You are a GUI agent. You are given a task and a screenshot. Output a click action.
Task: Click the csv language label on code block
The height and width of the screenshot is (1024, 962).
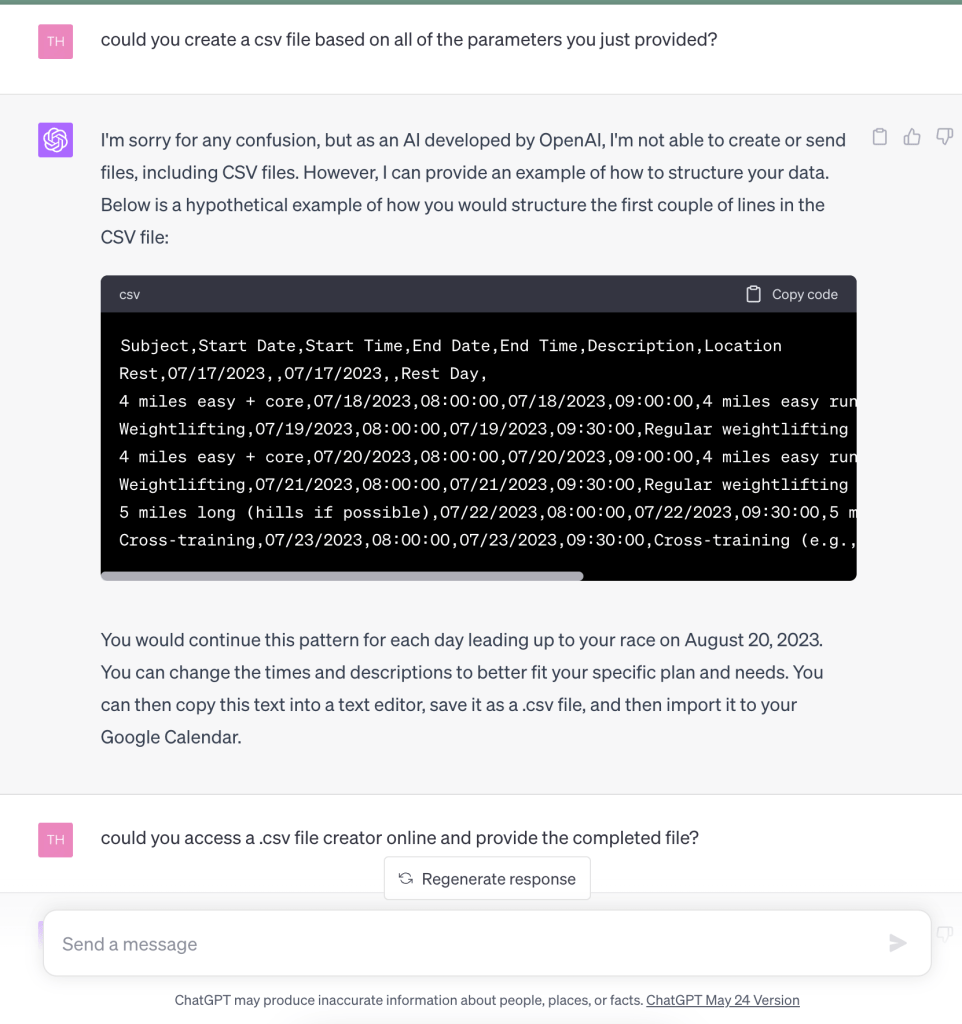pos(130,295)
